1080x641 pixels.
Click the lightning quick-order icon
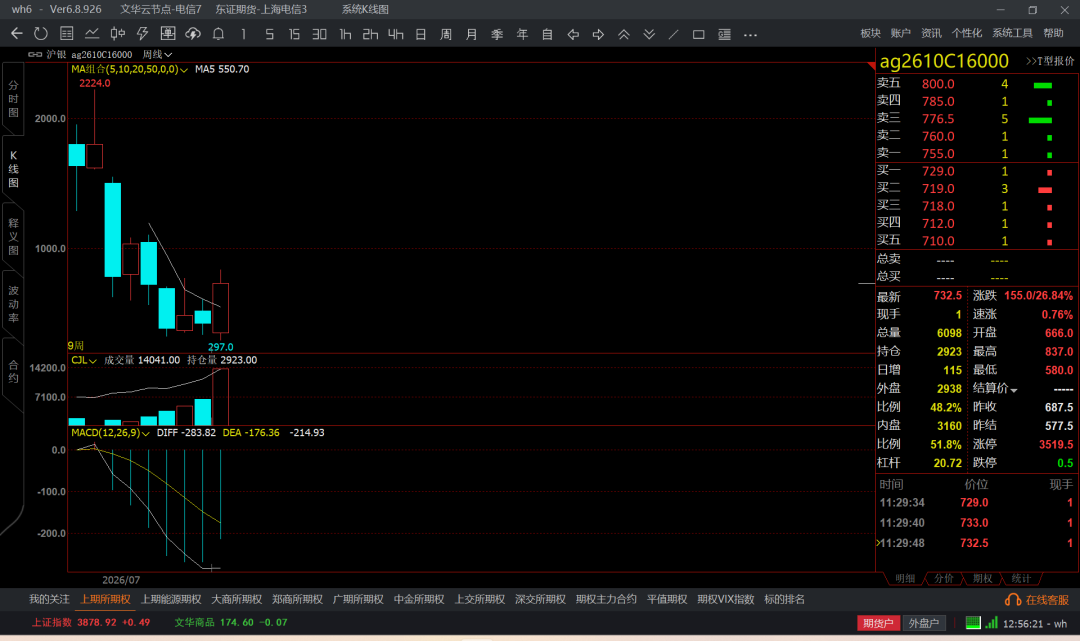click(x=143, y=34)
